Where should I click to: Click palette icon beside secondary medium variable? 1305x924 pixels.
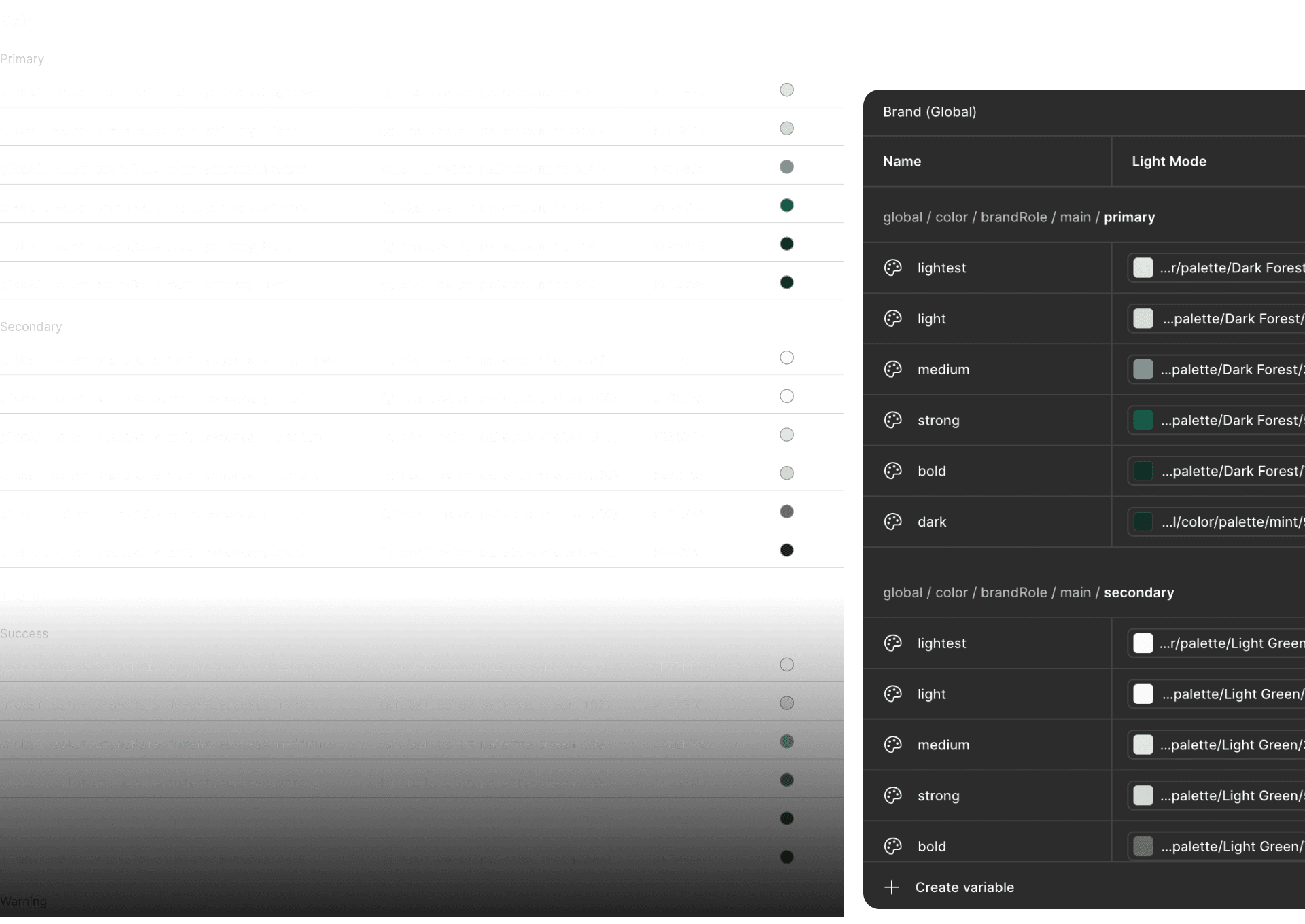(x=892, y=745)
